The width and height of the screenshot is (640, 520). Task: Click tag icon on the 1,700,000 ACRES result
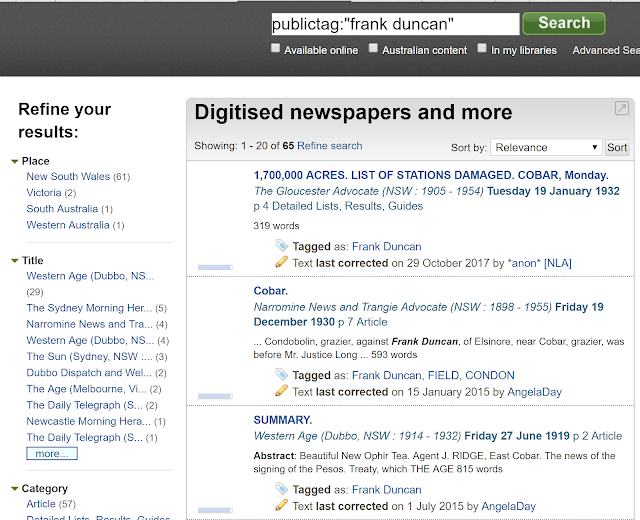click(281, 245)
